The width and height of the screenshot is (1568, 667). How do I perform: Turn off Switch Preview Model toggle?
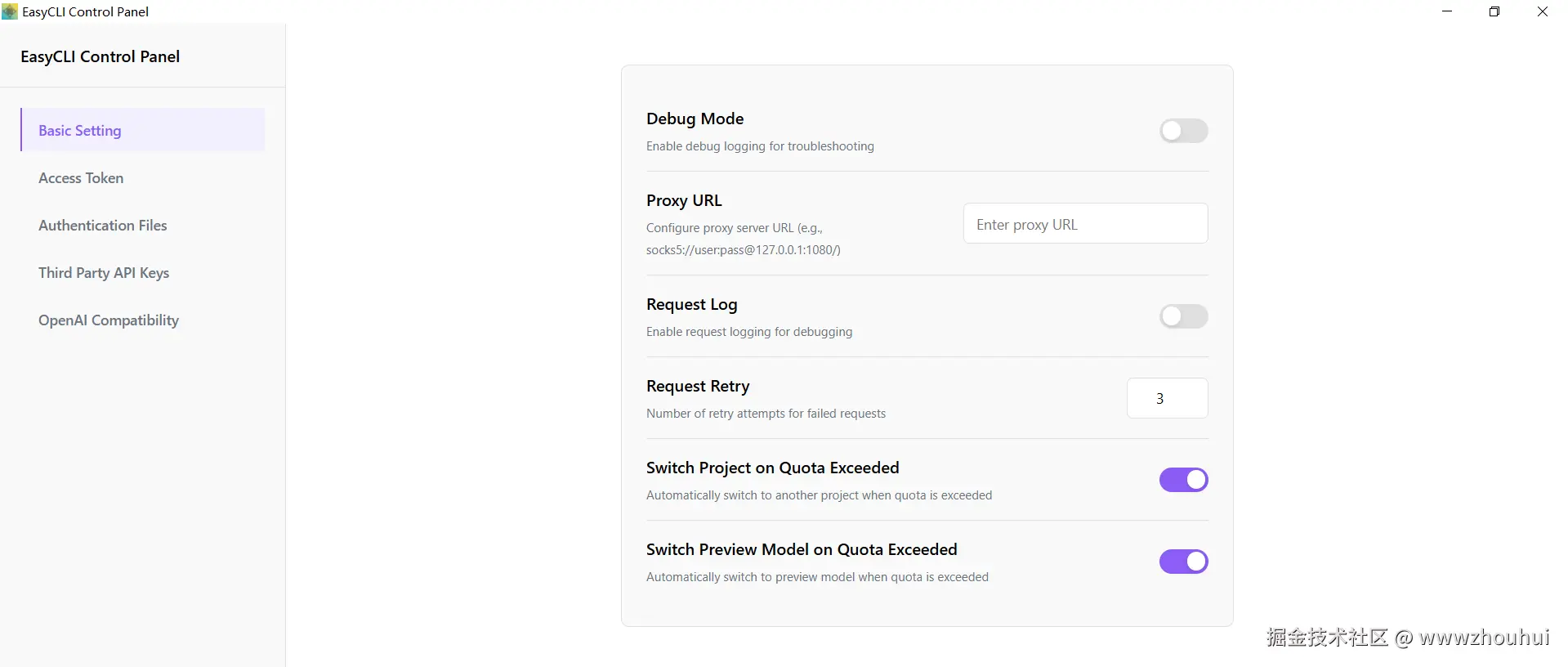(x=1183, y=562)
